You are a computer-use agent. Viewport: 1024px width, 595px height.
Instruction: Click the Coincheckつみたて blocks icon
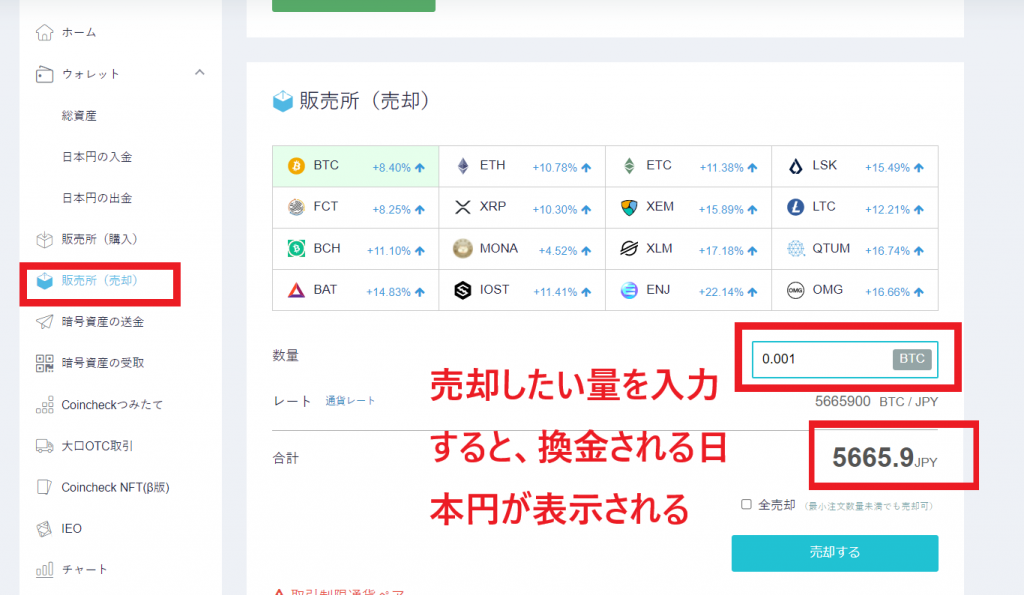tap(44, 405)
